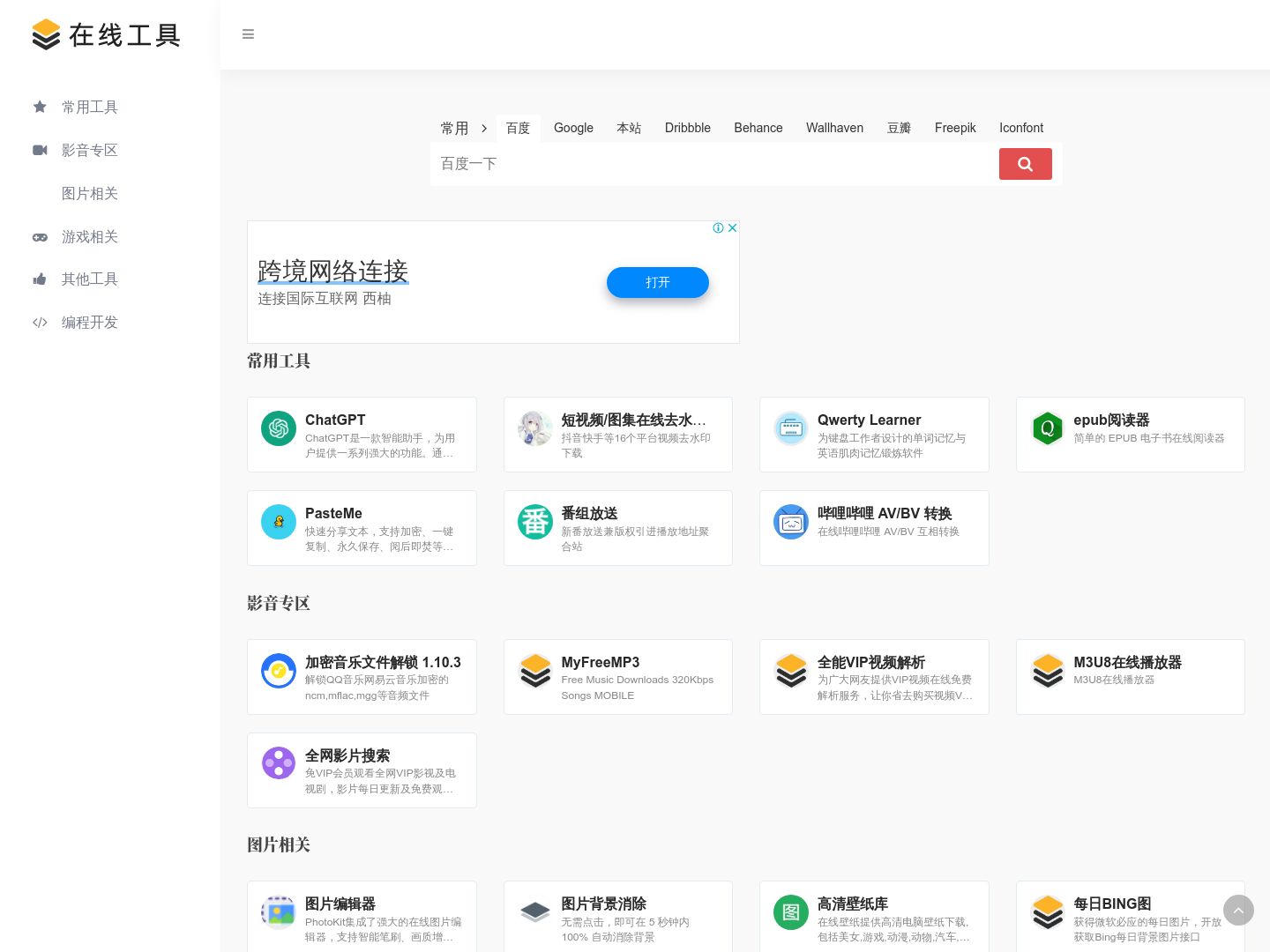Click the 在线工具 site logo

pos(106,34)
